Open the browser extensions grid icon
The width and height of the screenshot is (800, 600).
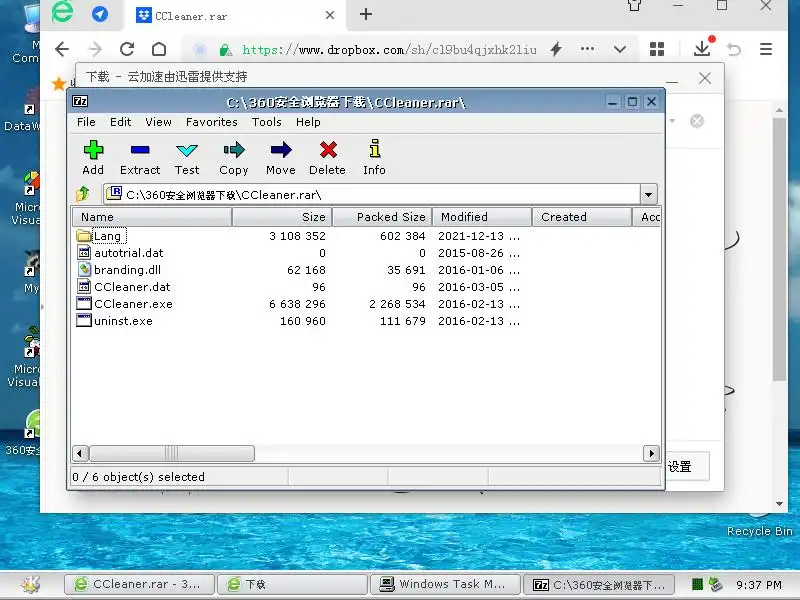pyautogui.click(x=657, y=49)
